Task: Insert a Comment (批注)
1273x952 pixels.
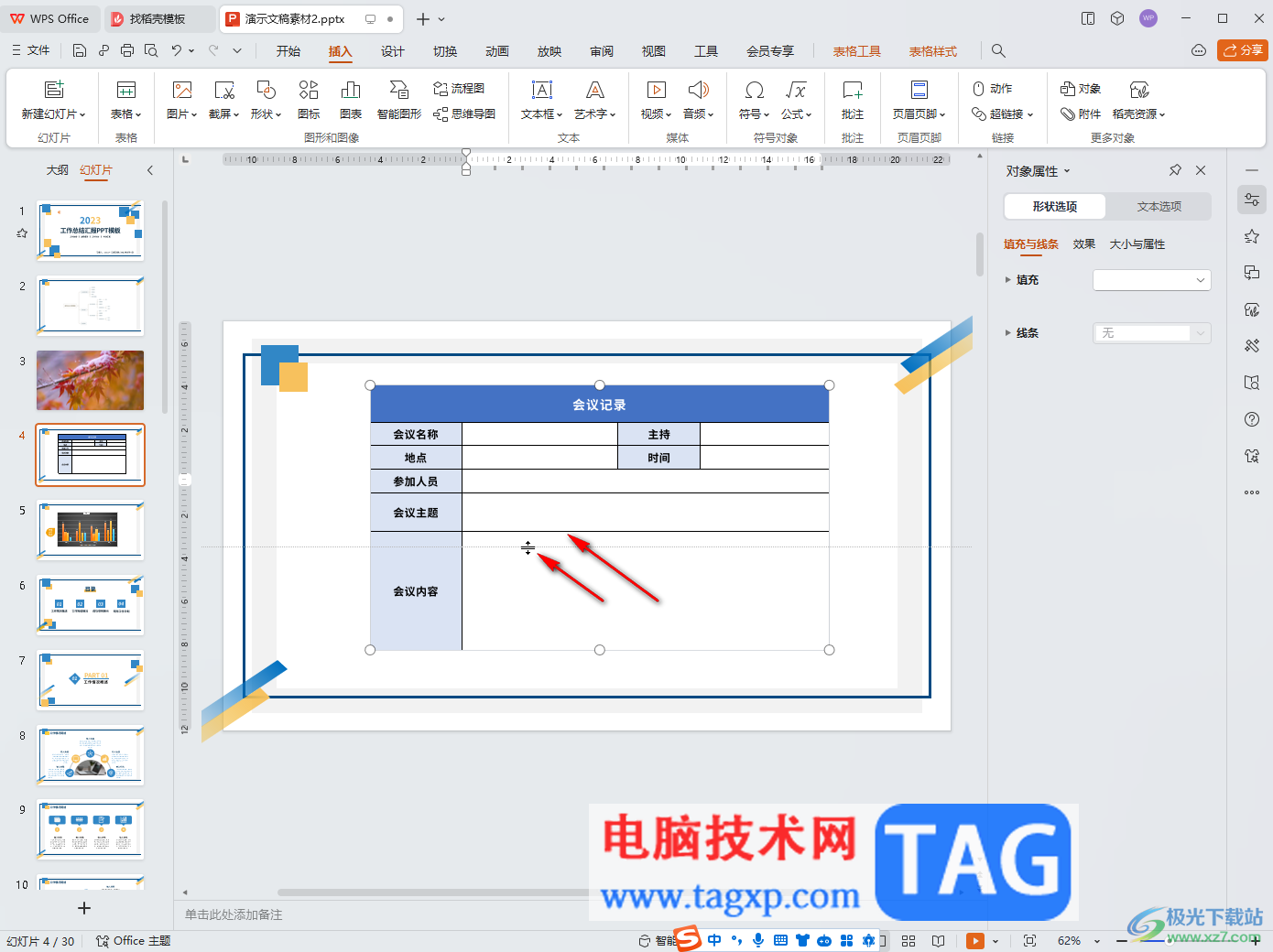Action: [853, 100]
